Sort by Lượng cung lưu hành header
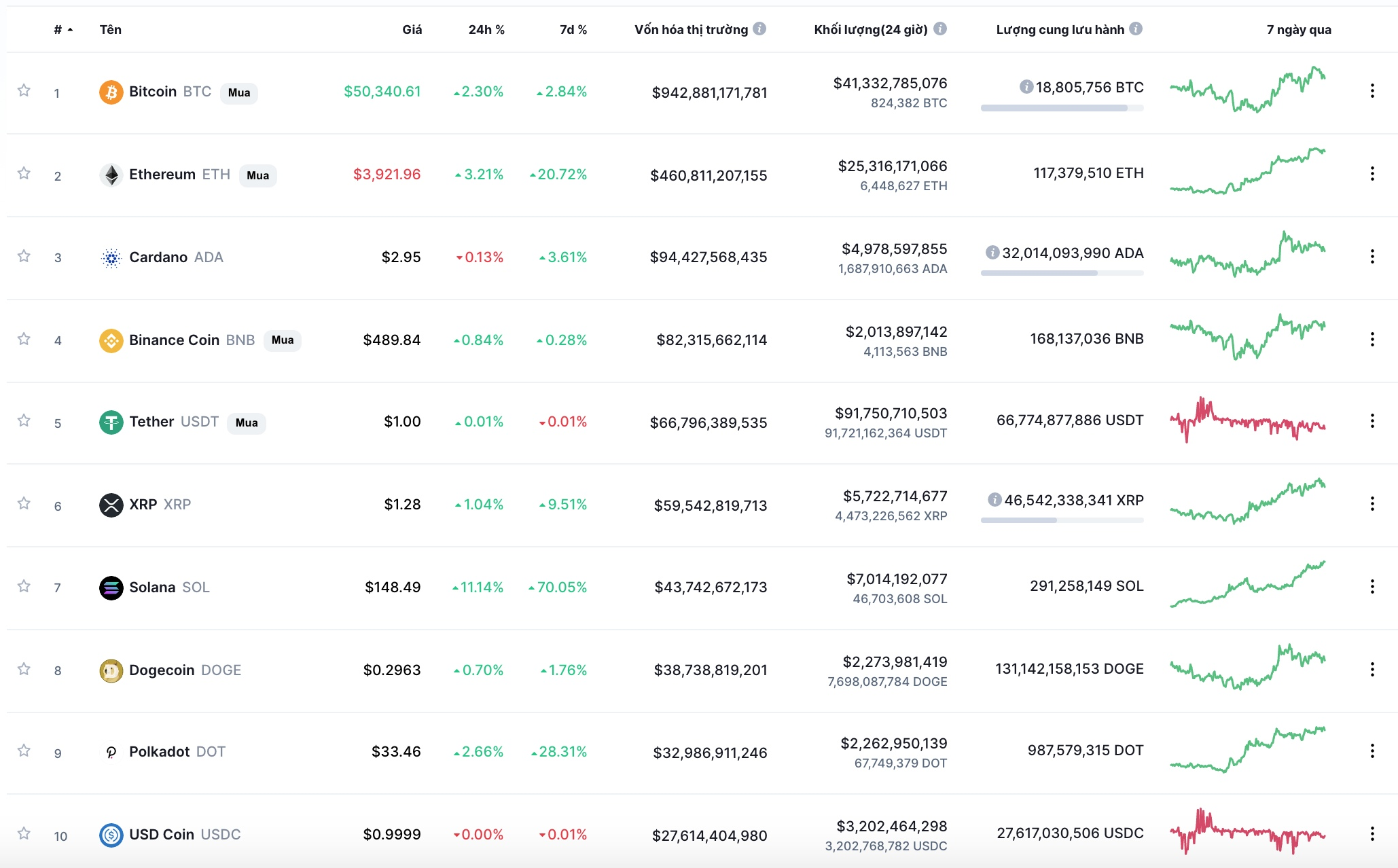The image size is (1398, 868). [x=1060, y=30]
